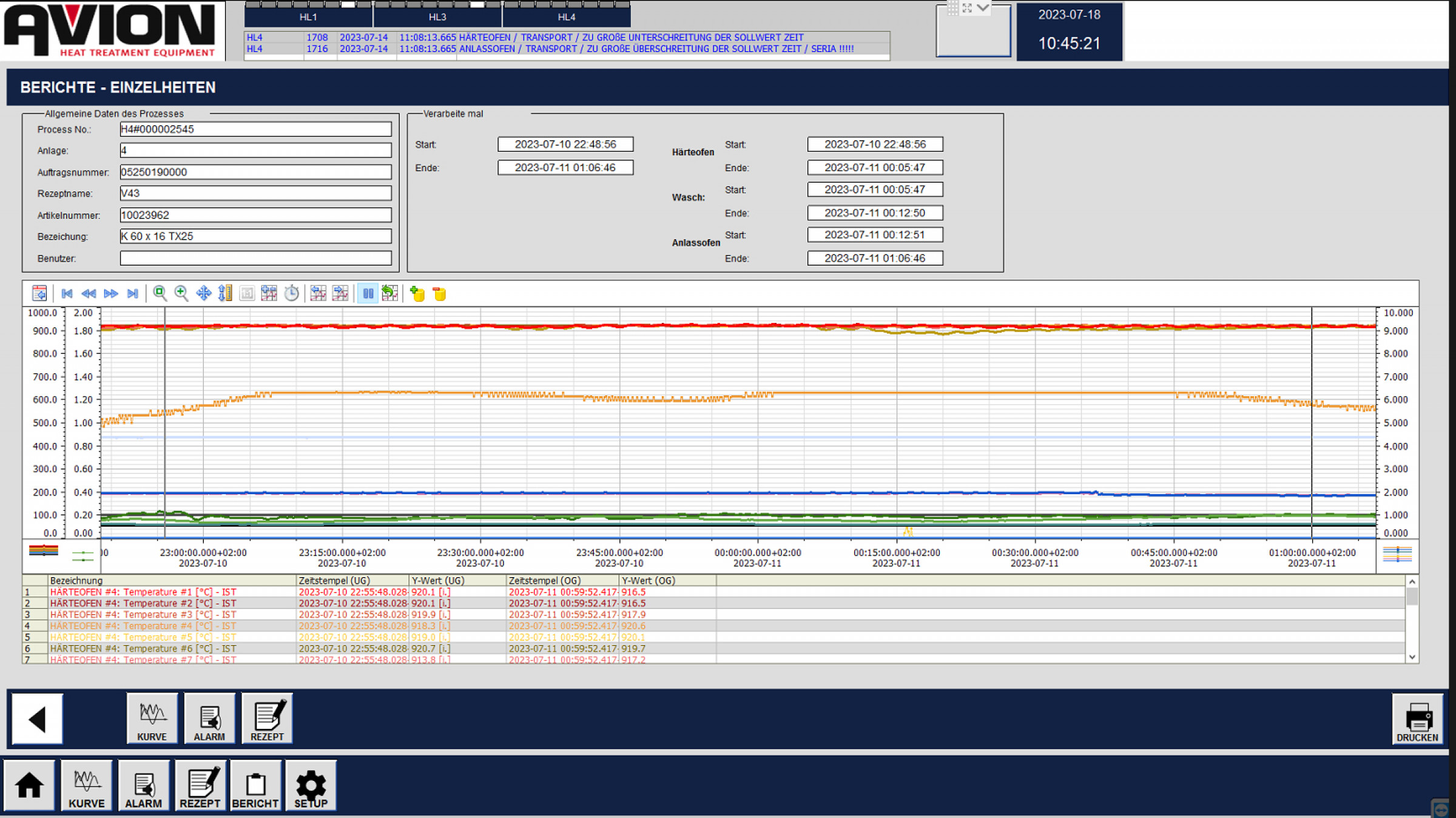Switch to the HL3 tab

point(437,17)
